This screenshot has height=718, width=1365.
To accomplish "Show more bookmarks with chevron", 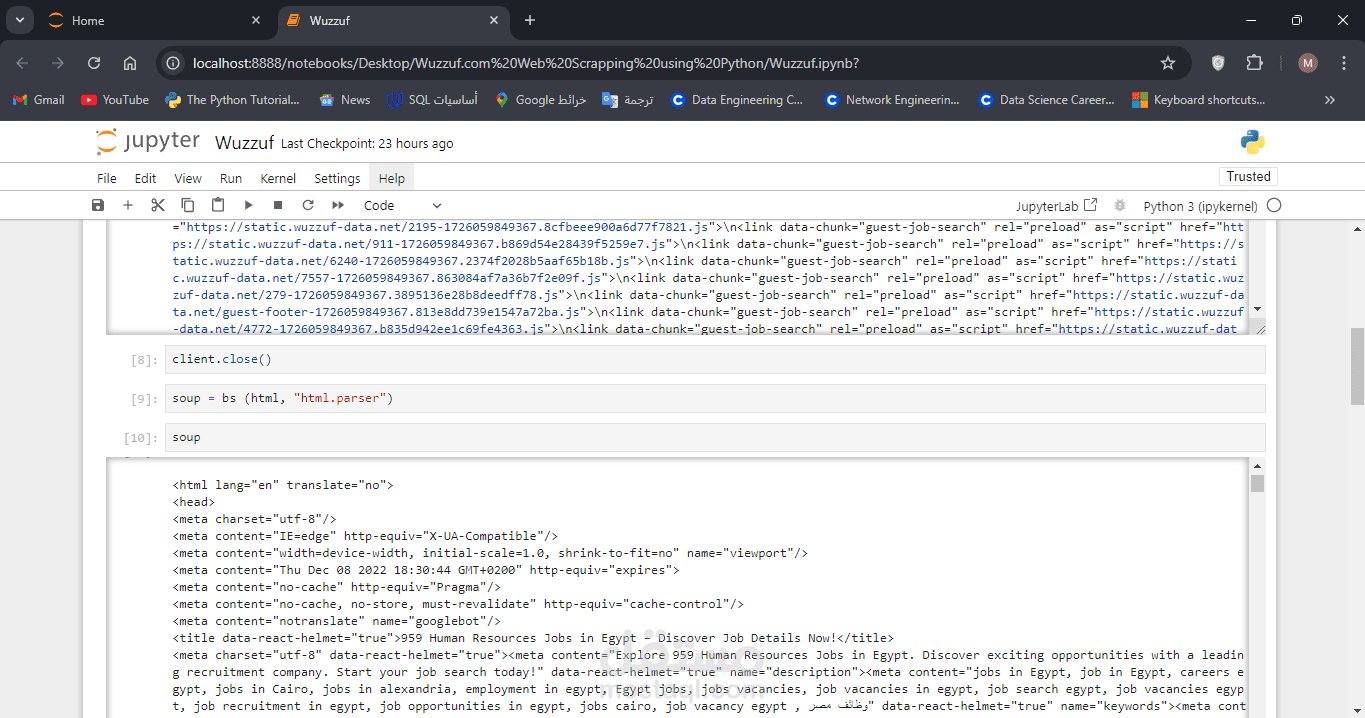I will [x=1330, y=100].
